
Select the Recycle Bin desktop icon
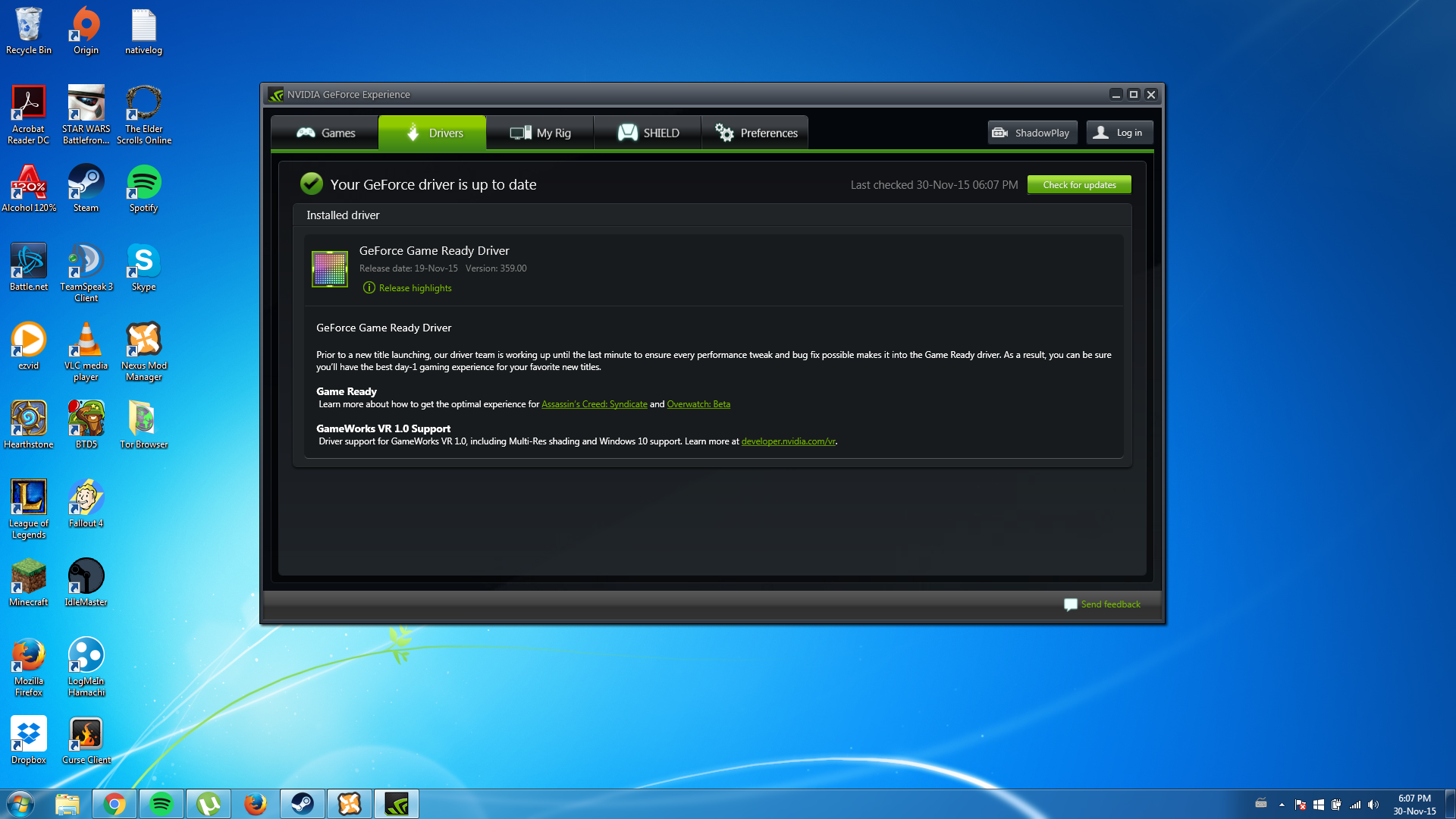pos(29,31)
